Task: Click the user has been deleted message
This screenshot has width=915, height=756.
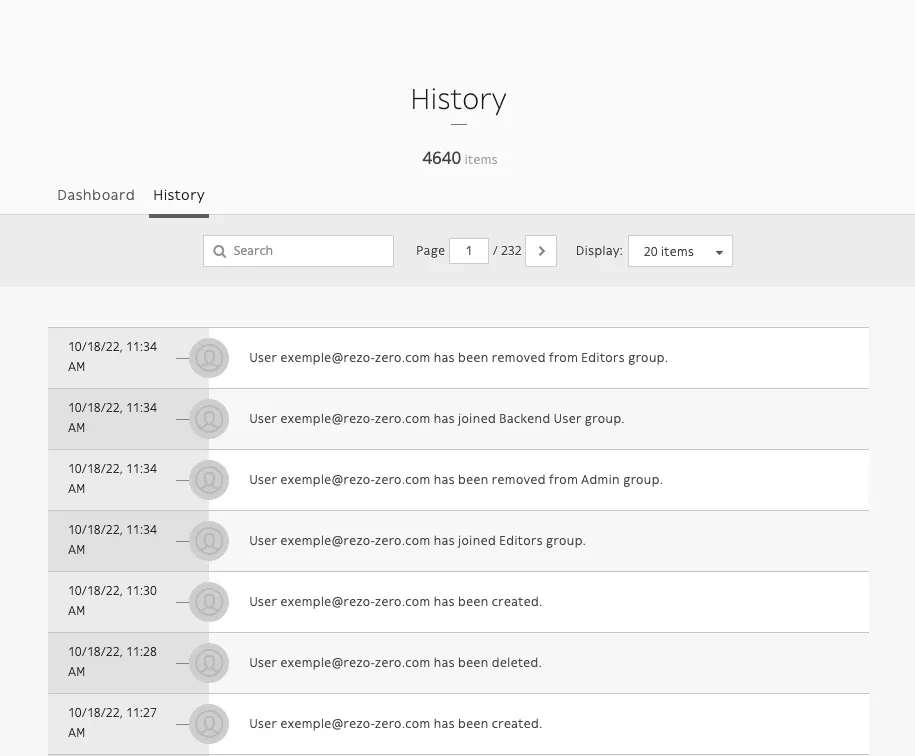Action: click(395, 663)
